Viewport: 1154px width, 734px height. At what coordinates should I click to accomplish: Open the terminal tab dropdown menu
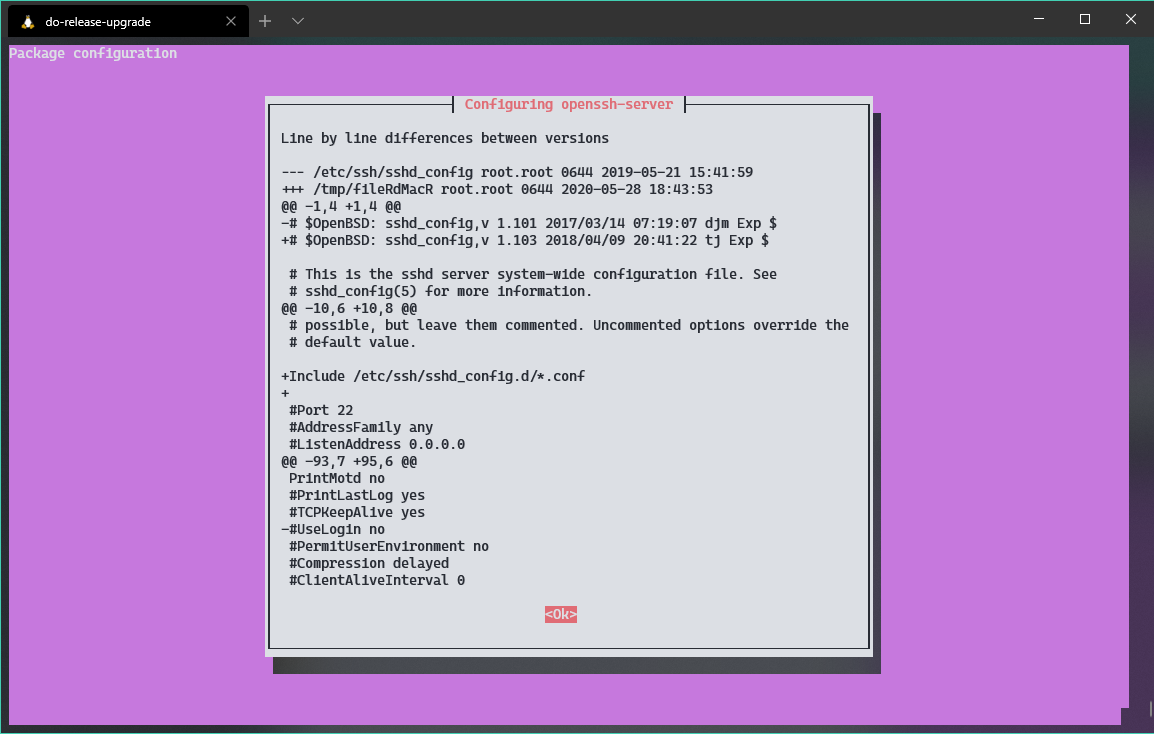(x=296, y=20)
